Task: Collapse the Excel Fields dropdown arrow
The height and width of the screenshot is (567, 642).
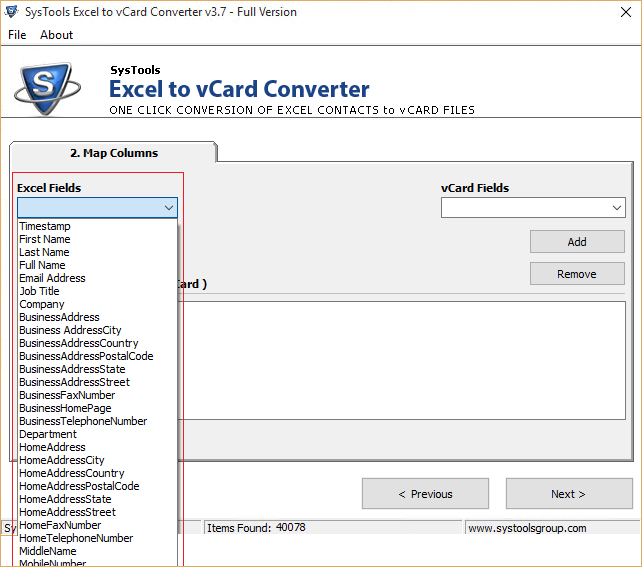Action: coord(169,208)
